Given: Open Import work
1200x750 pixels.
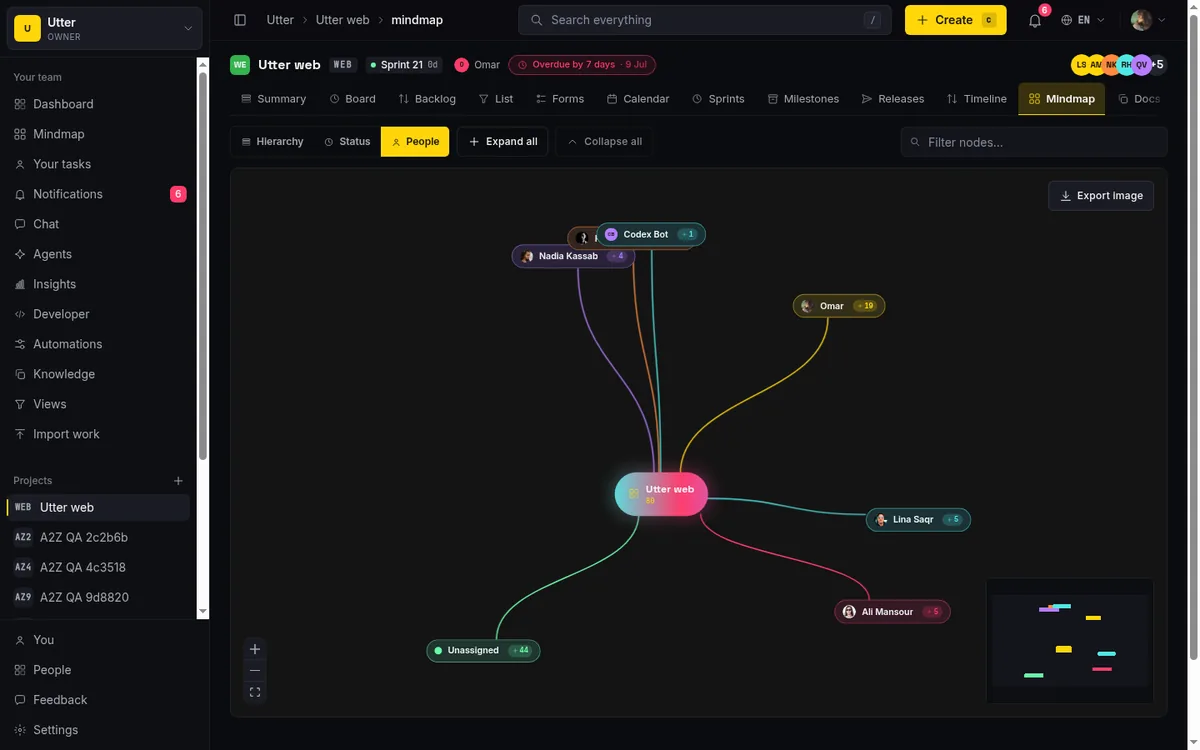Looking at the screenshot, I should (100, 434).
